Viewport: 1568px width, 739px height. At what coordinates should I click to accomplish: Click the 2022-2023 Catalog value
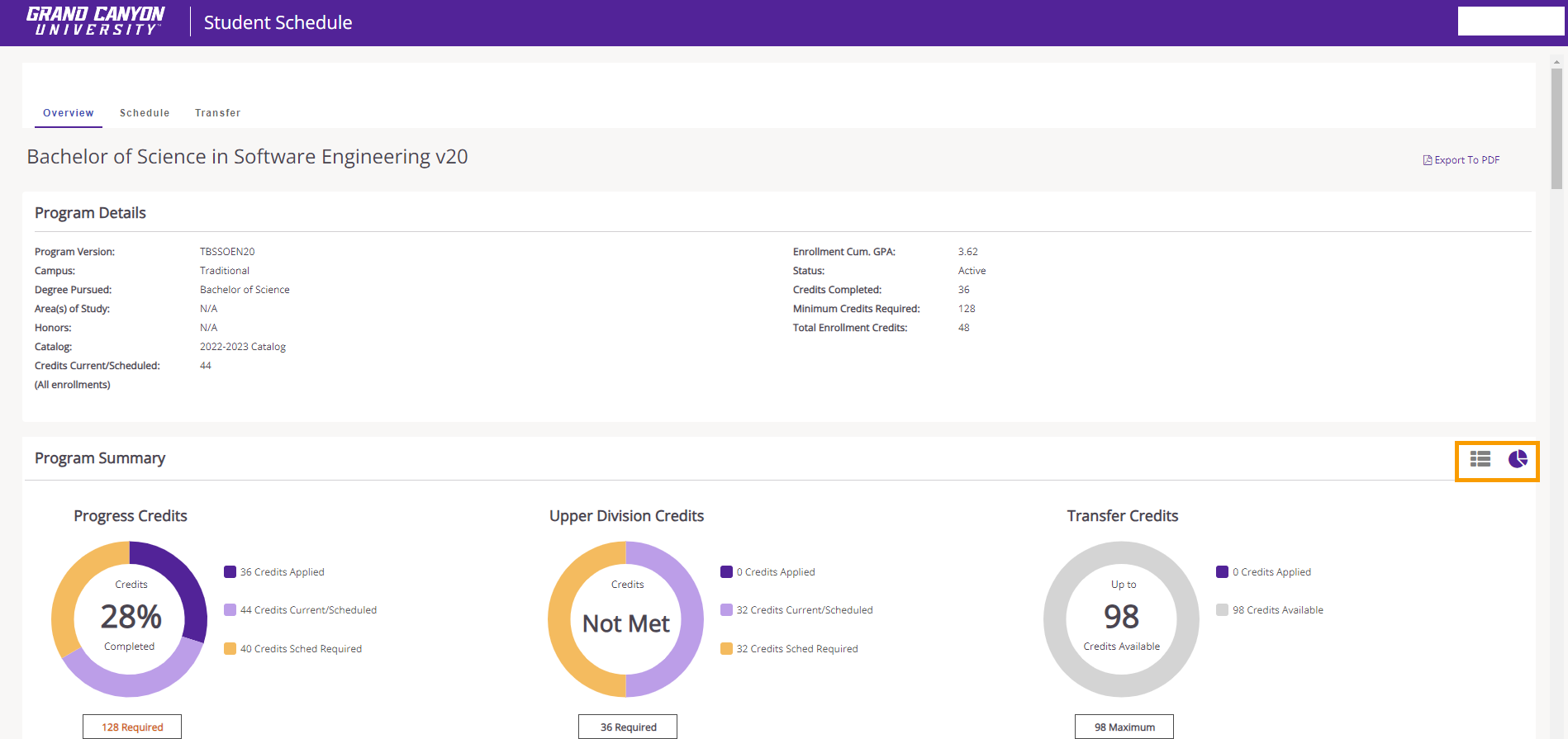click(243, 347)
